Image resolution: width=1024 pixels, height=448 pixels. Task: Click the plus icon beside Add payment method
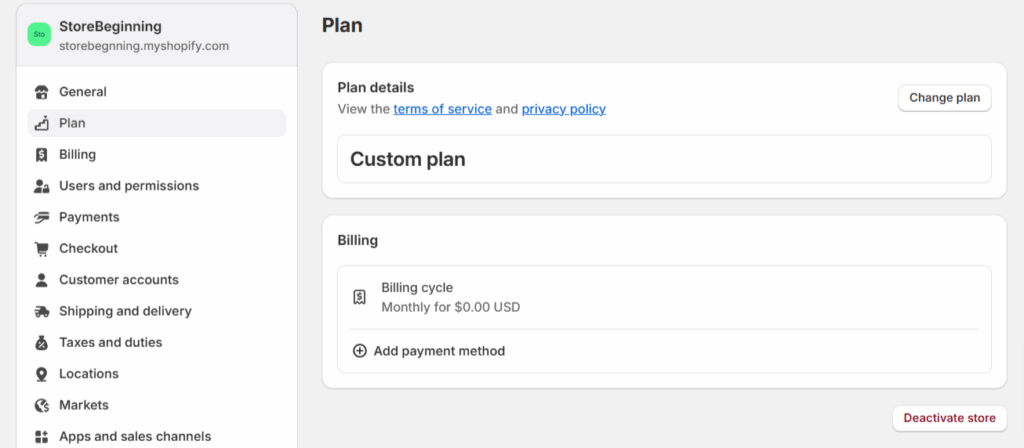click(x=360, y=351)
